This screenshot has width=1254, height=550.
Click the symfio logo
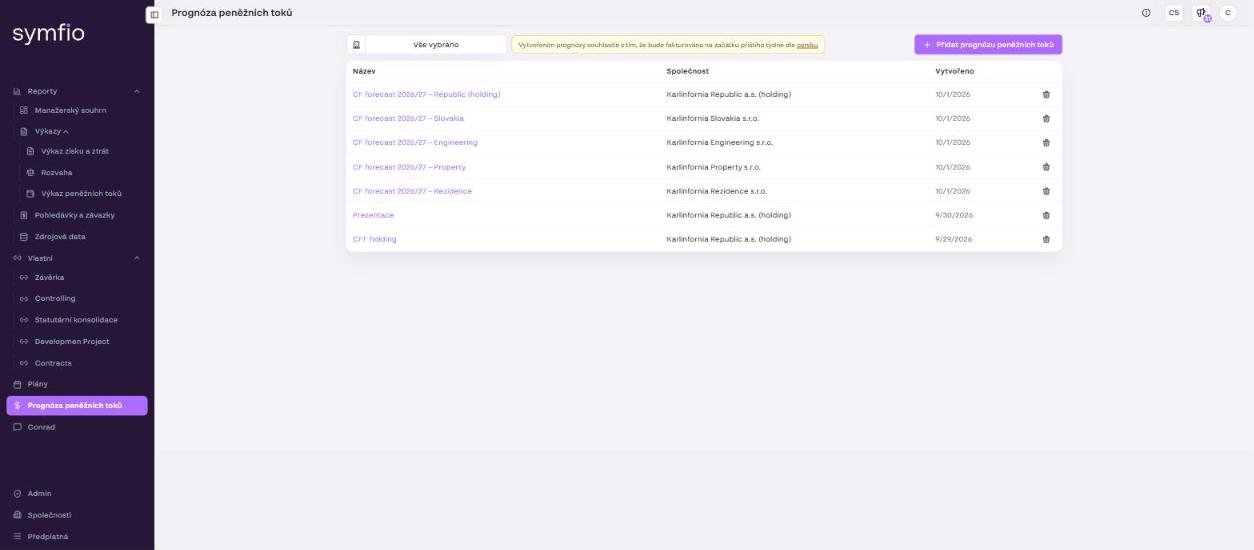pos(48,34)
